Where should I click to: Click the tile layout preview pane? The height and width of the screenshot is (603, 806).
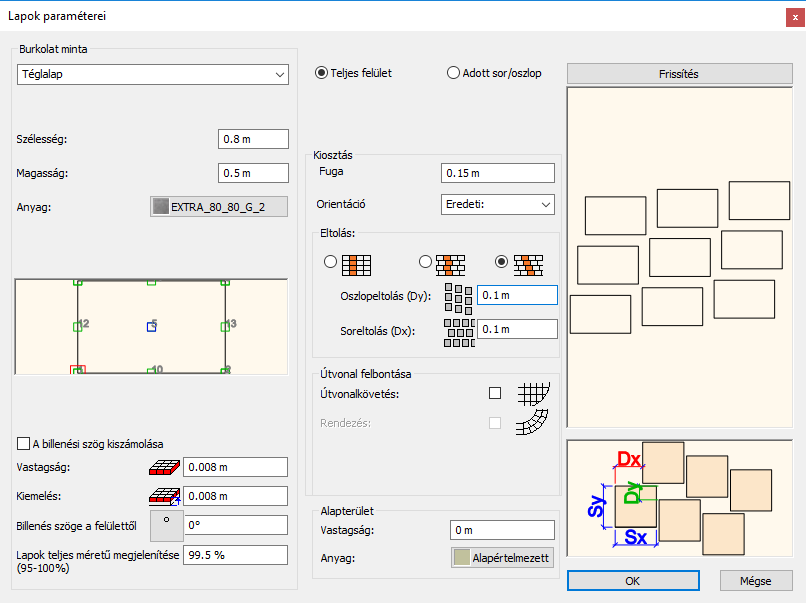tap(680, 257)
